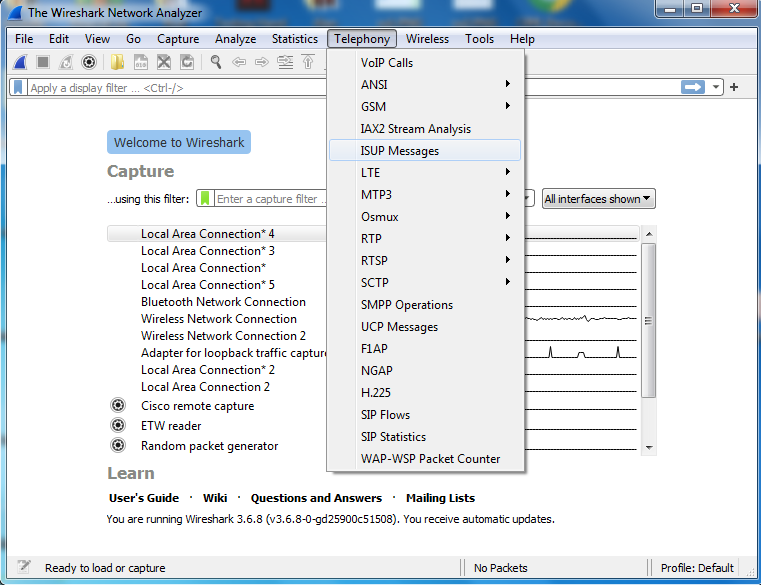The image size is (761, 585).
Task: Open capture options gear icon in toolbar
Action: 89,62
